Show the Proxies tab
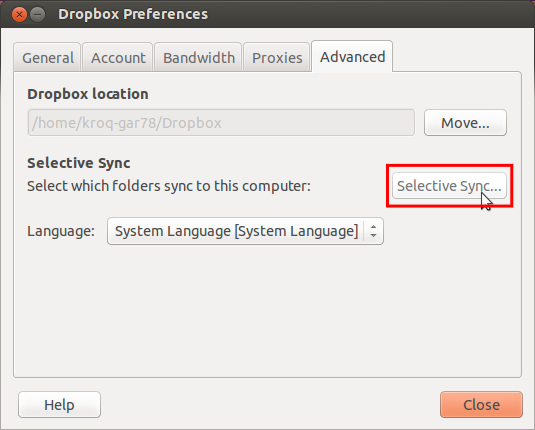Image resolution: width=535 pixels, height=430 pixels. (277, 57)
